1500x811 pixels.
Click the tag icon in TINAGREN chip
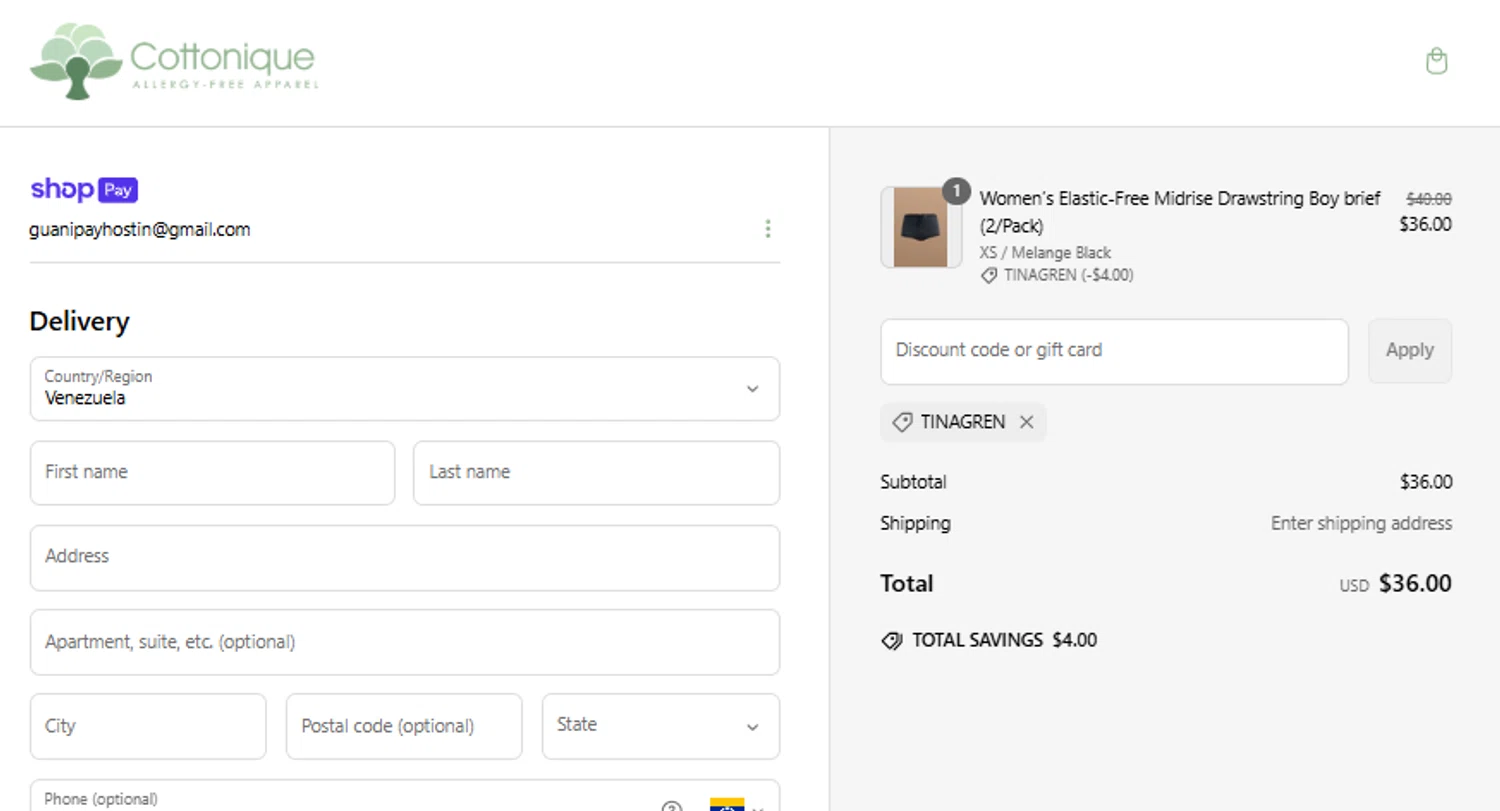pos(902,422)
